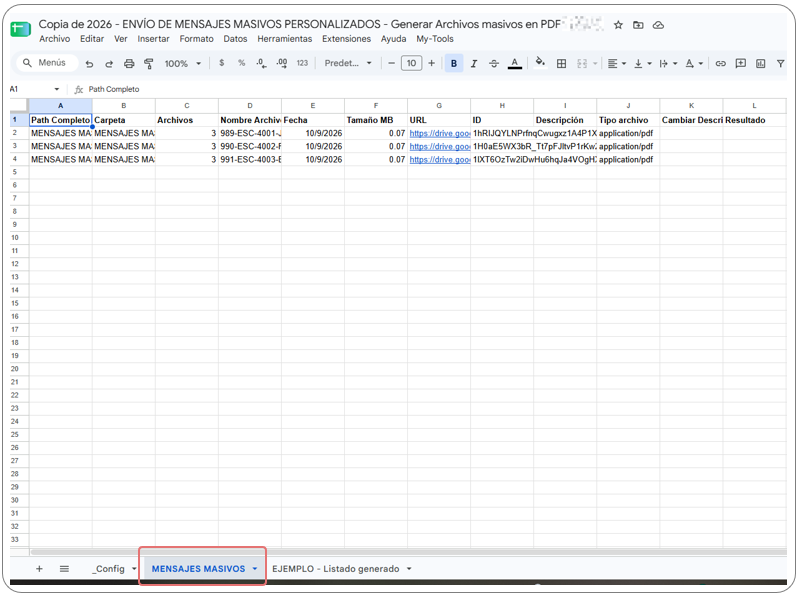The image size is (800, 599).
Task: Add a new sheet with plus button
Action: (39, 568)
